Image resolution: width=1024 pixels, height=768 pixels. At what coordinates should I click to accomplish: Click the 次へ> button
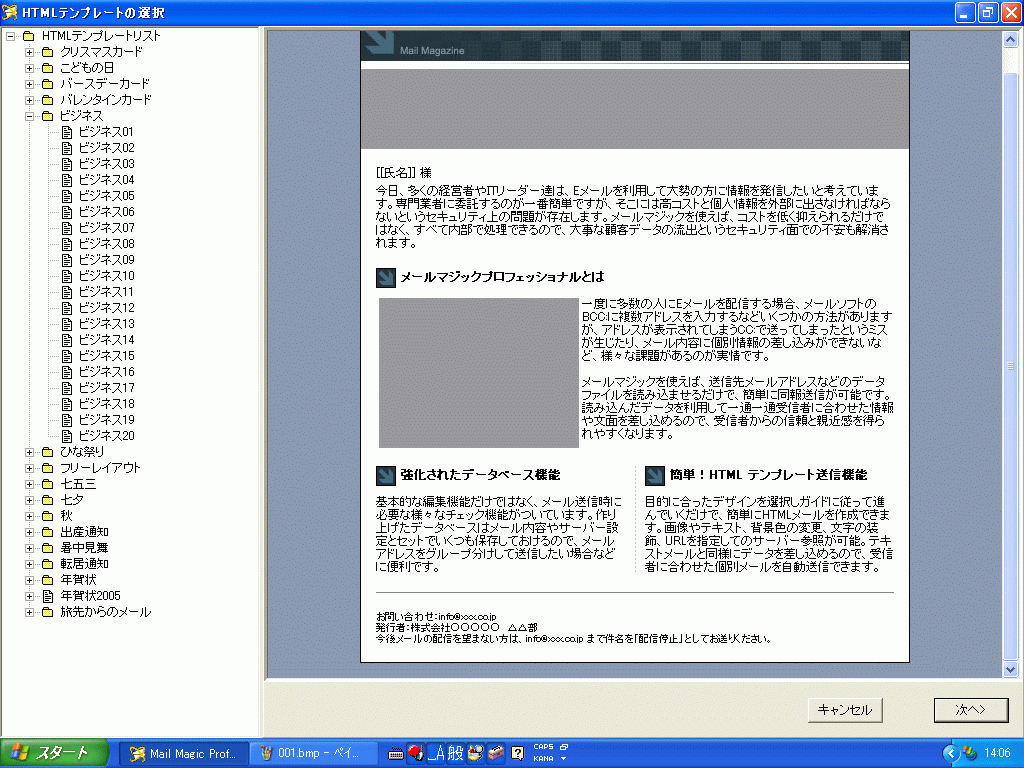coord(970,710)
